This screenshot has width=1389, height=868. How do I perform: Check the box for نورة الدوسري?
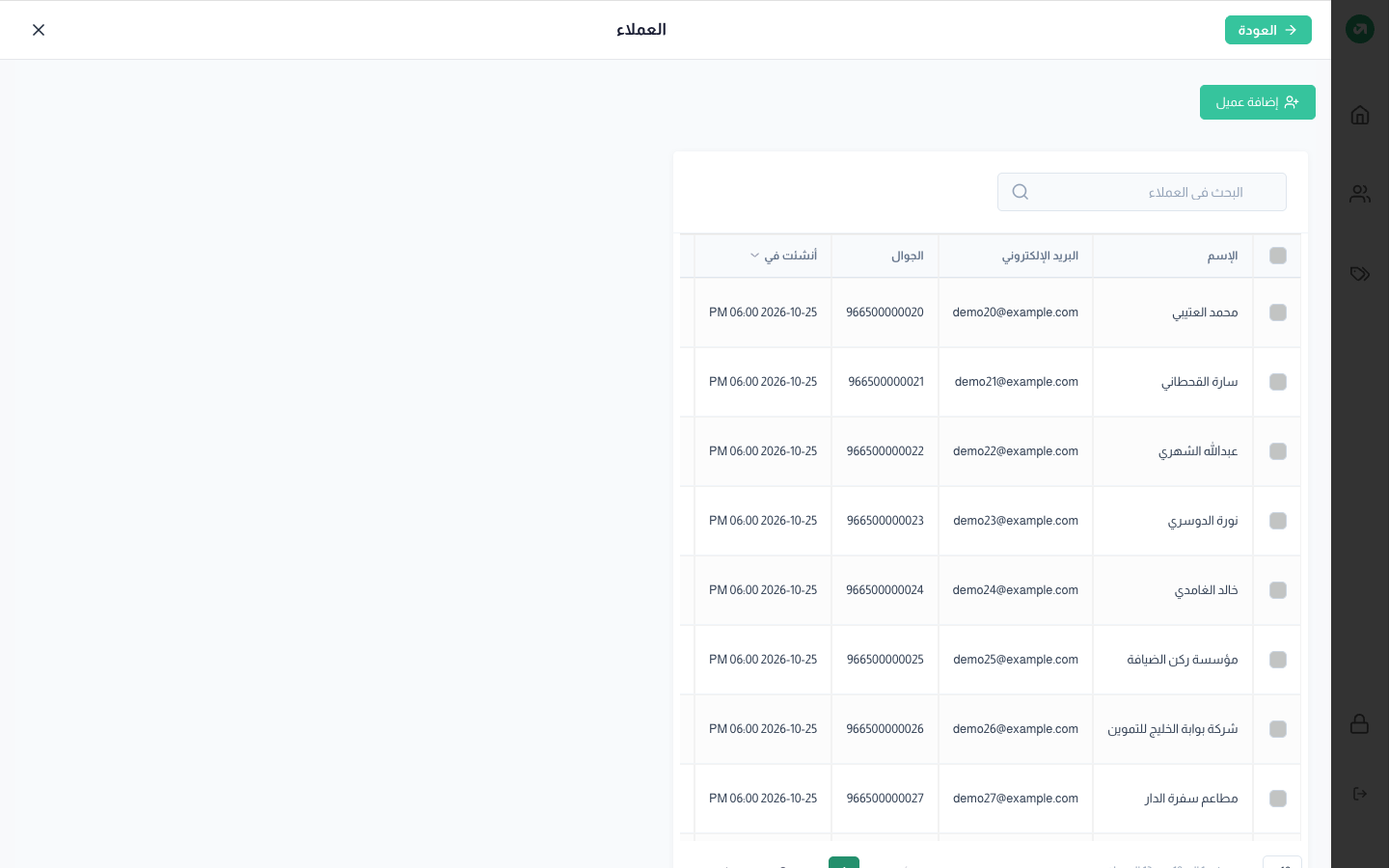pos(1278,521)
